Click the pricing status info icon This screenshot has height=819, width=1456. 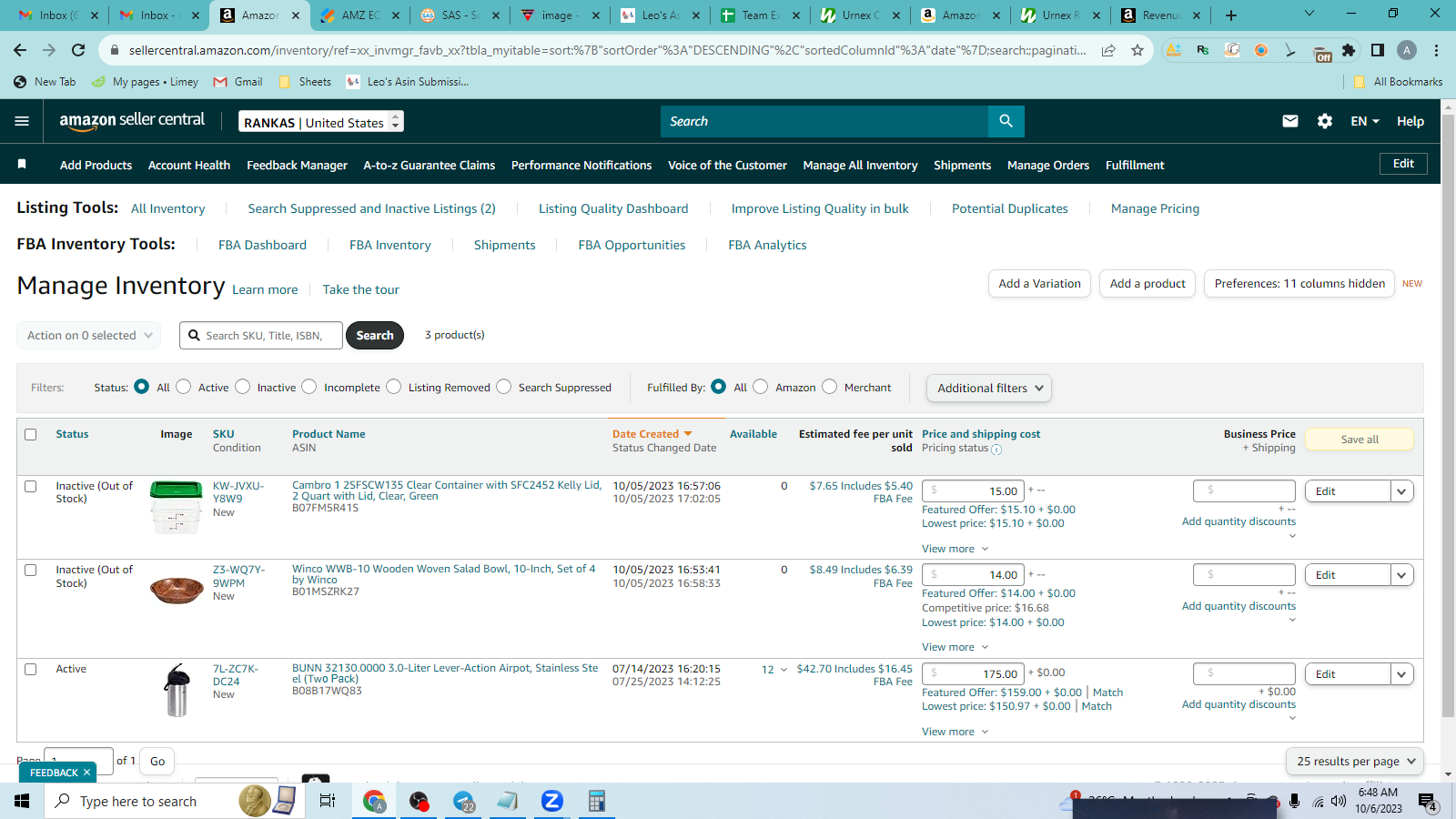click(996, 450)
